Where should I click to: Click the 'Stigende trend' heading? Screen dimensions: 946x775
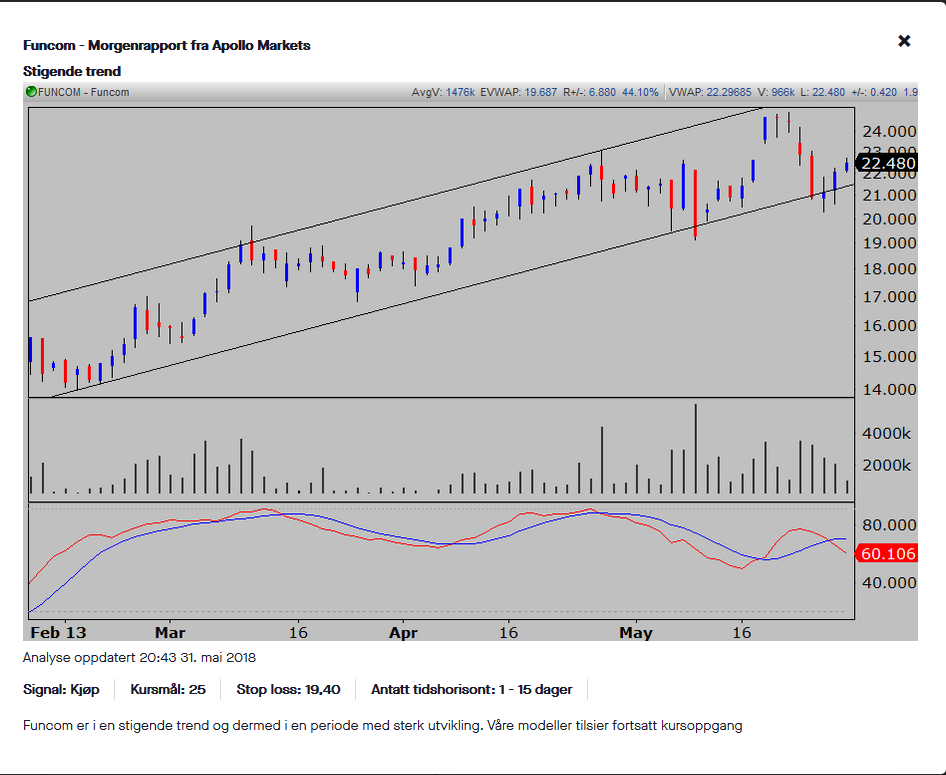[x=72, y=71]
